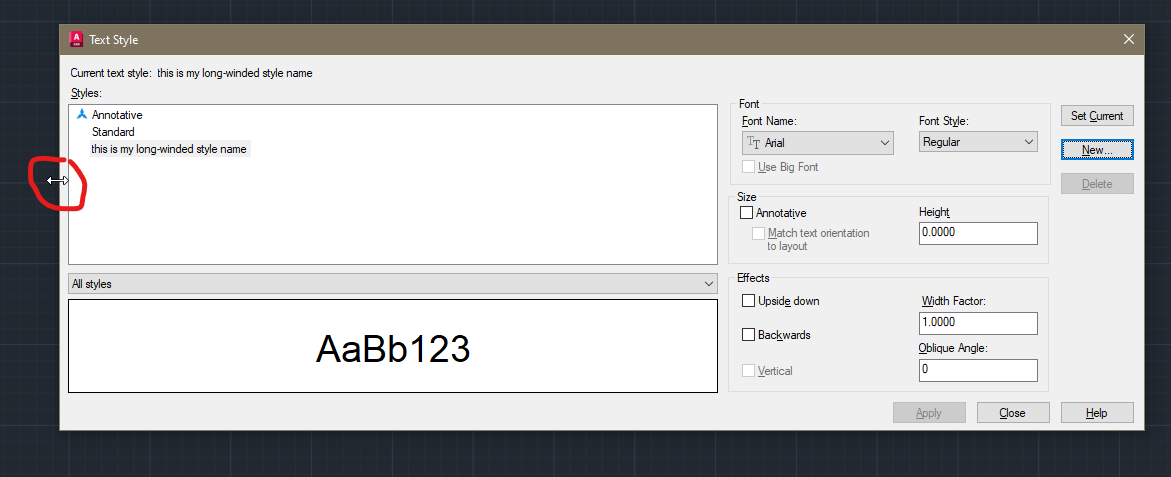Click the Apply button
Viewport: 1171px width, 477px height.
click(x=929, y=413)
